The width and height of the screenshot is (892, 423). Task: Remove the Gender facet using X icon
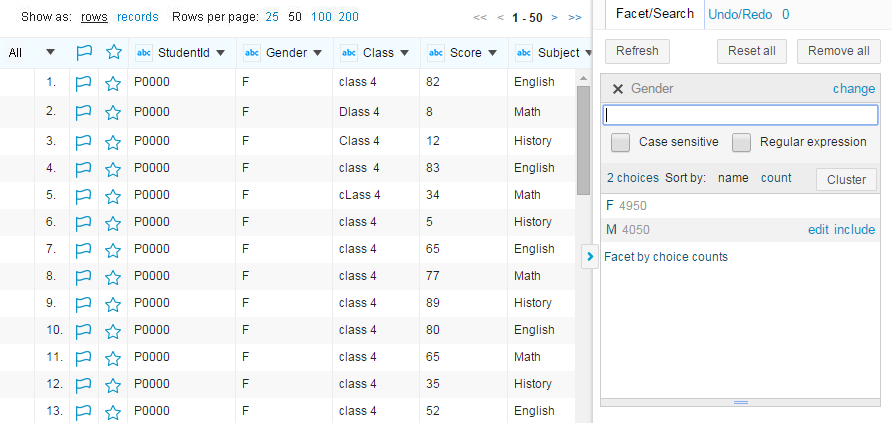pos(617,89)
